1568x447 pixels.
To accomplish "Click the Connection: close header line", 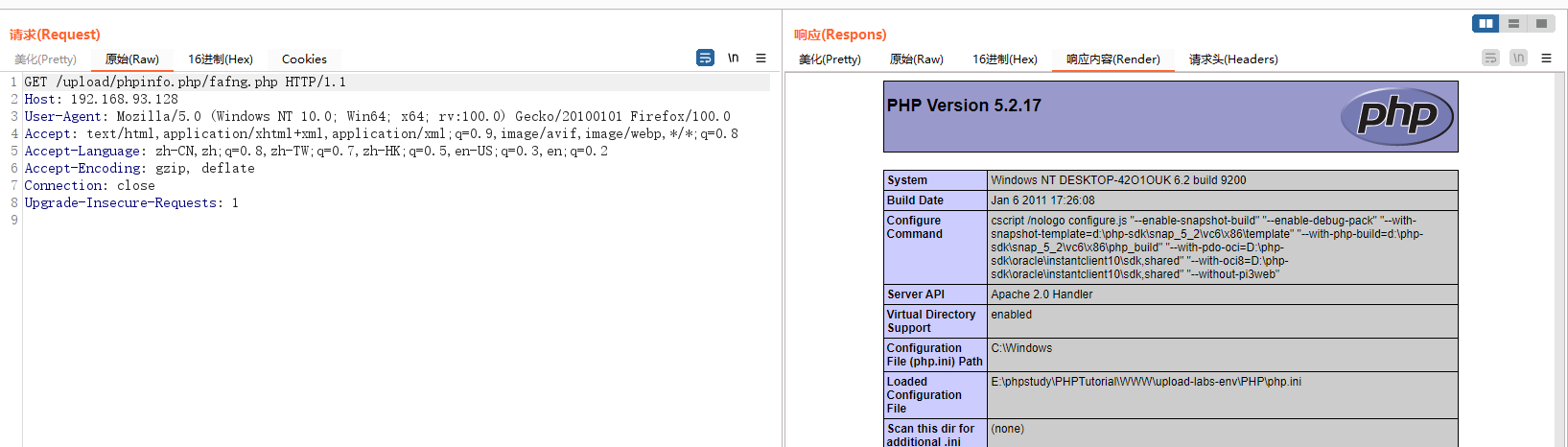I will coord(89,186).
